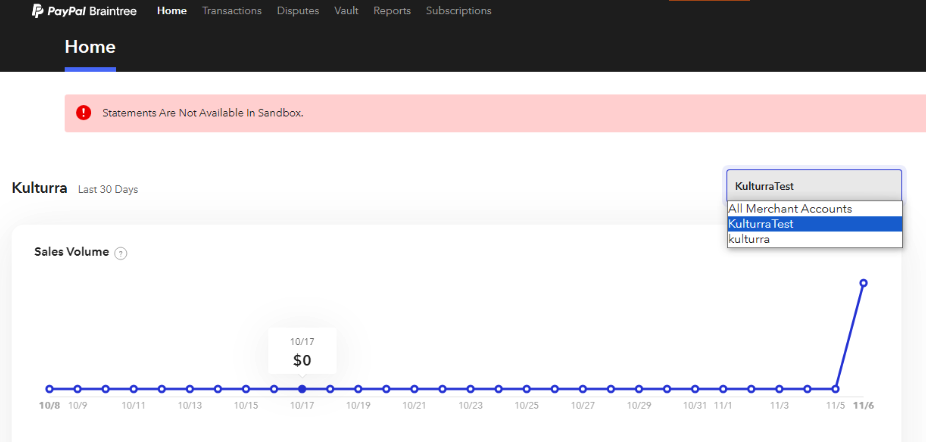Select the 10/21 data point on chart
This screenshot has width=926, height=442.
pyautogui.click(x=414, y=389)
